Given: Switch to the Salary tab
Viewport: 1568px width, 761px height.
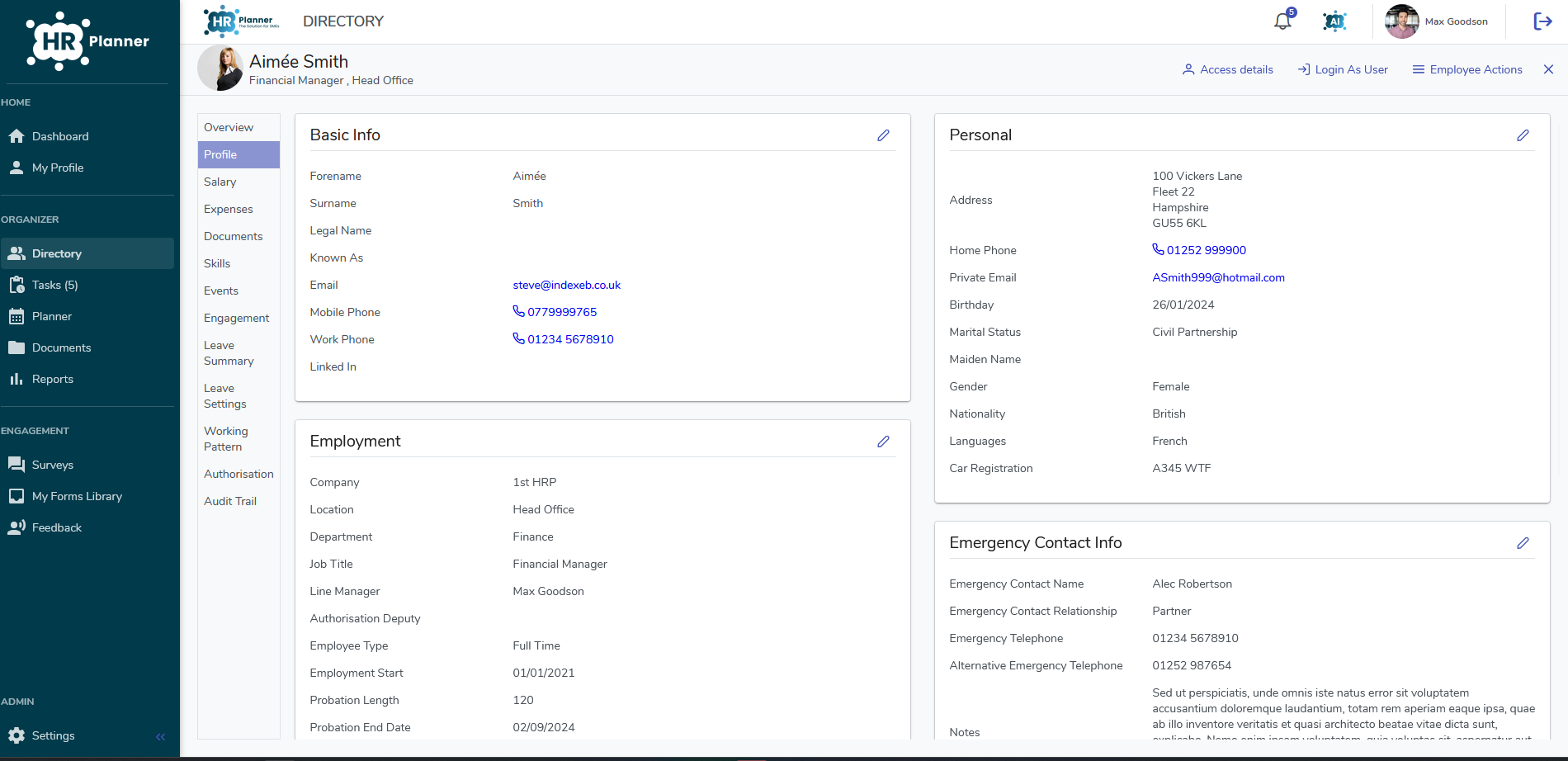Looking at the screenshot, I should point(220,182).
